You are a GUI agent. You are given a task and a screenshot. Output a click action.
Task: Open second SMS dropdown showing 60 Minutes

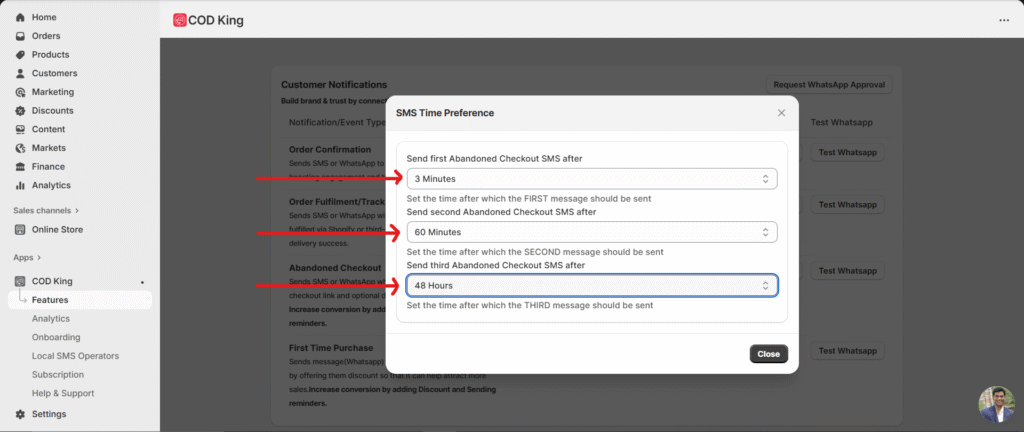pos(591,232)
